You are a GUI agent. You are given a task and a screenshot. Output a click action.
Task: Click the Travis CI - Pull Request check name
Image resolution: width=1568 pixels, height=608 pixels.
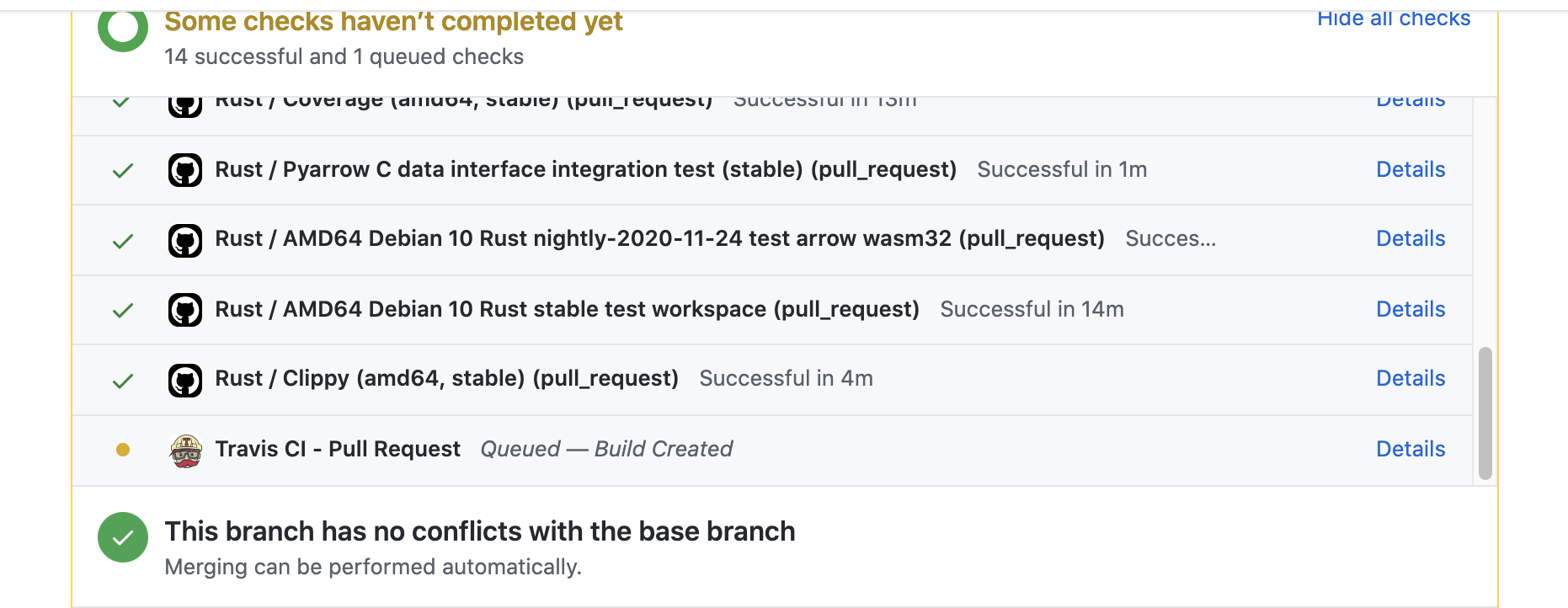(338, 449)
